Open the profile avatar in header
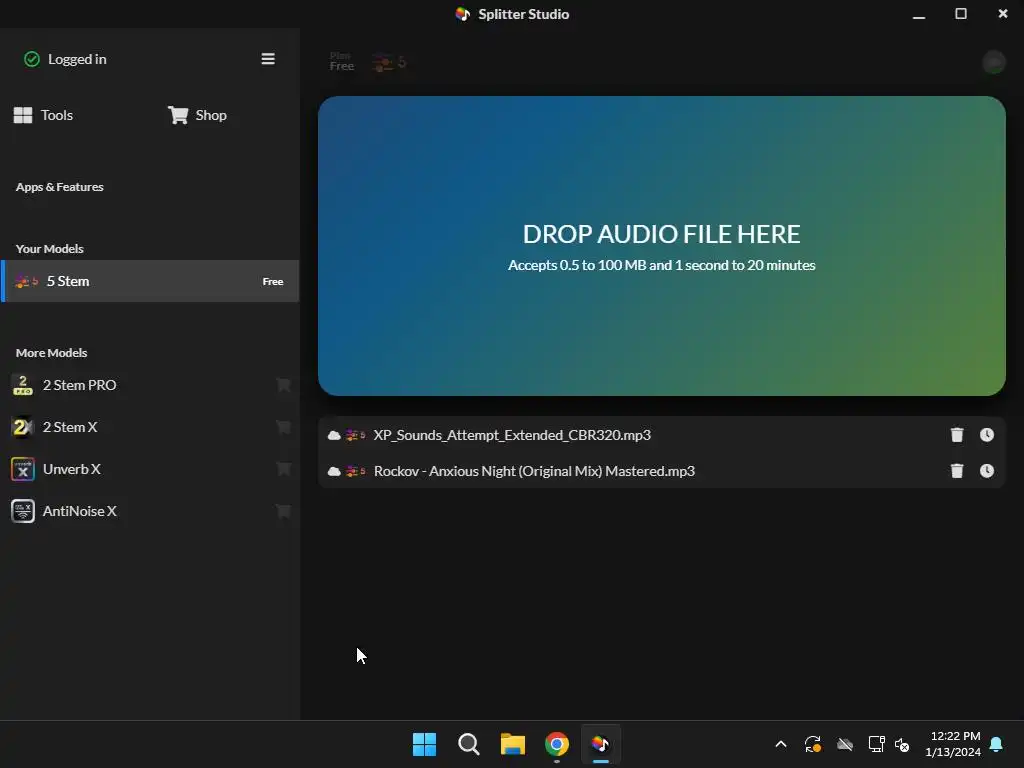 point(994,62)
